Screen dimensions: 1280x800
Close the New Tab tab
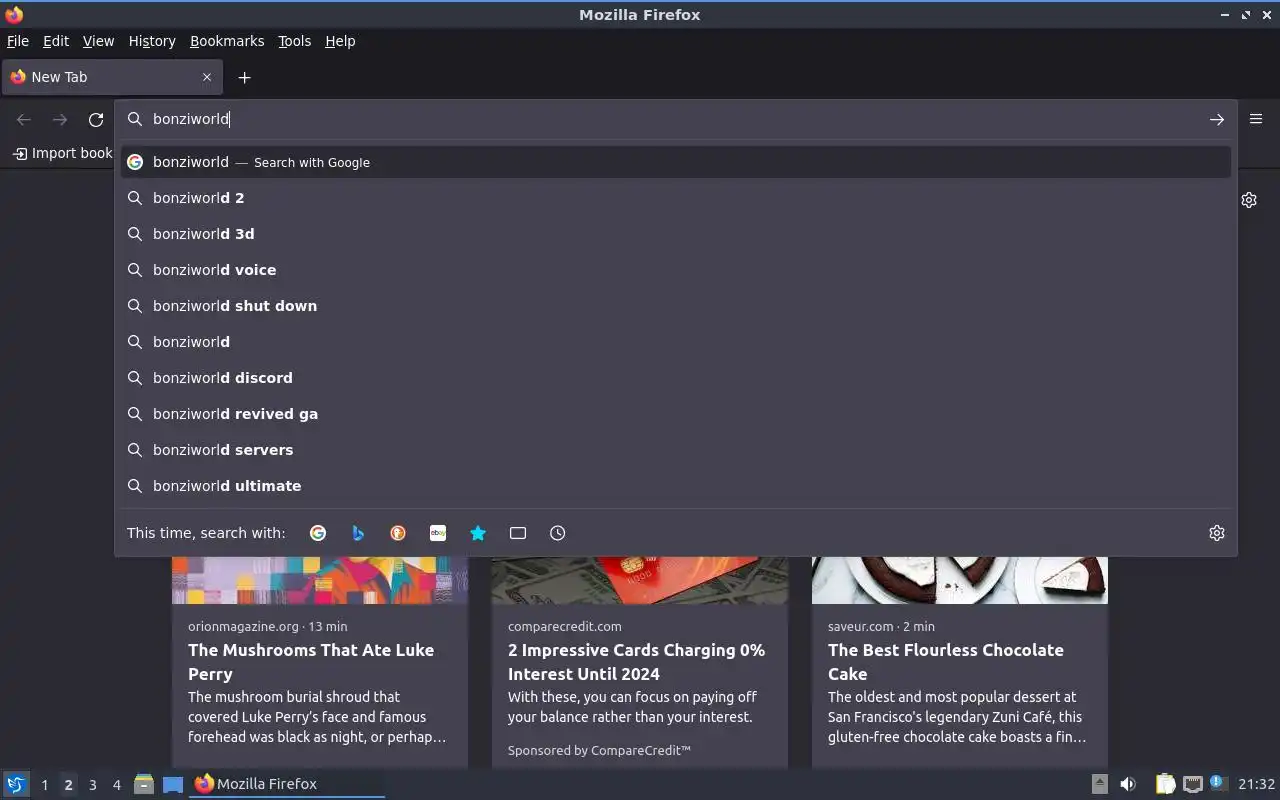(207, 77)
